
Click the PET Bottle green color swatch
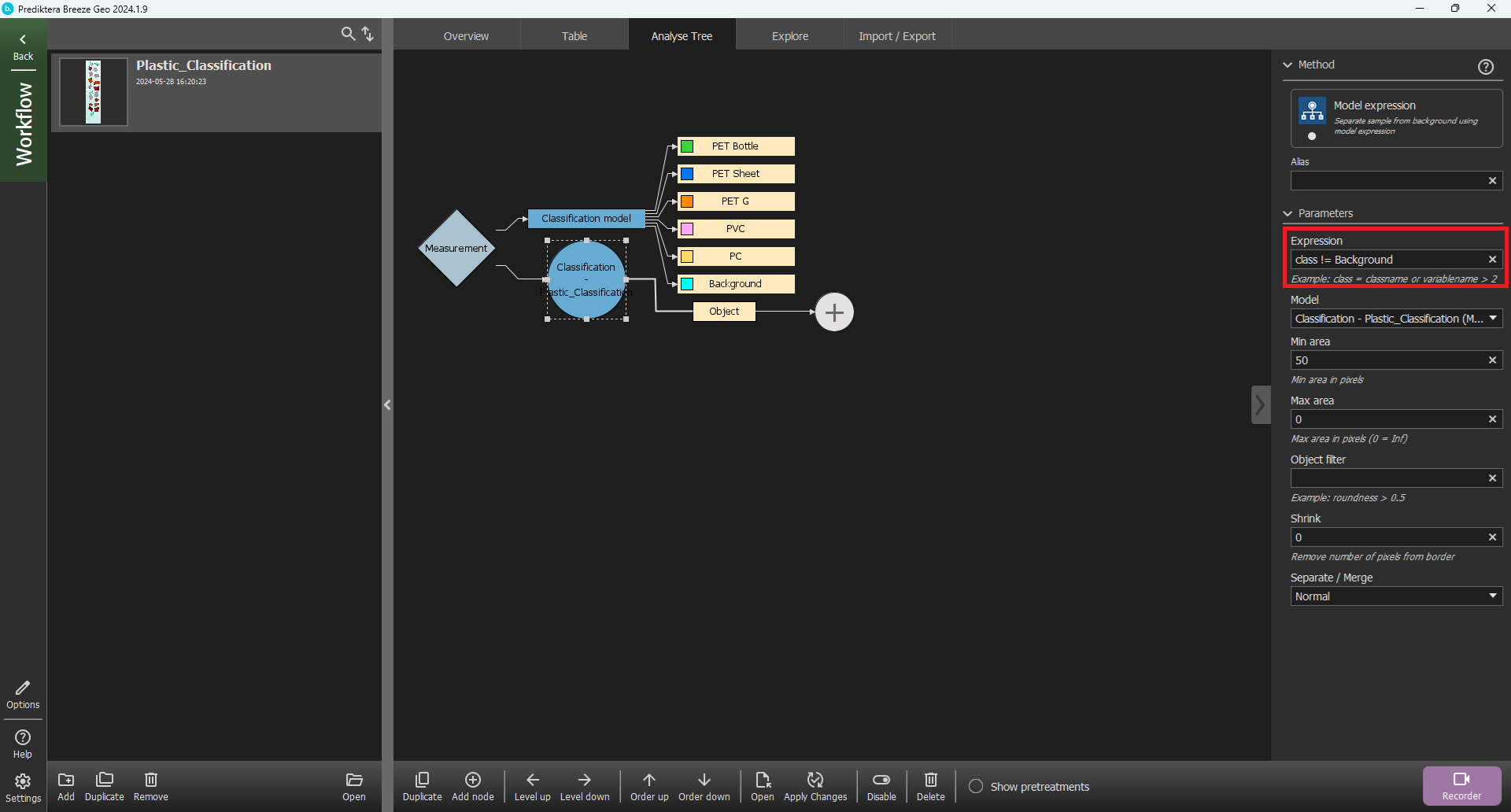tap(687, 146)
